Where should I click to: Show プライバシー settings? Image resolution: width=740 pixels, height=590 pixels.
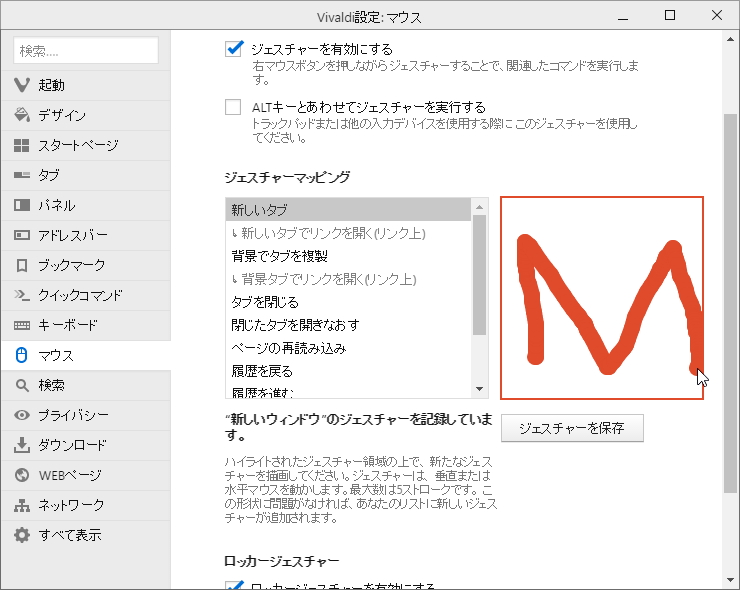pos(86,415)
